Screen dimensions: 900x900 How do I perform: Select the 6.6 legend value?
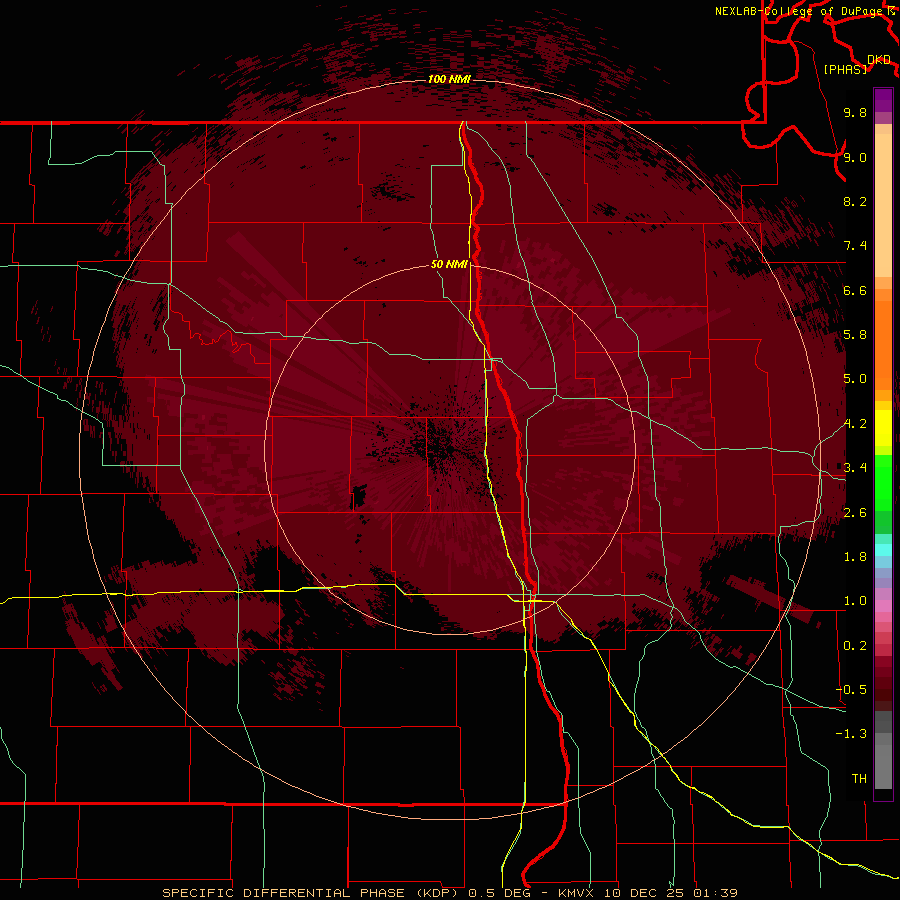pyautogui.click(x=855, y=290)
